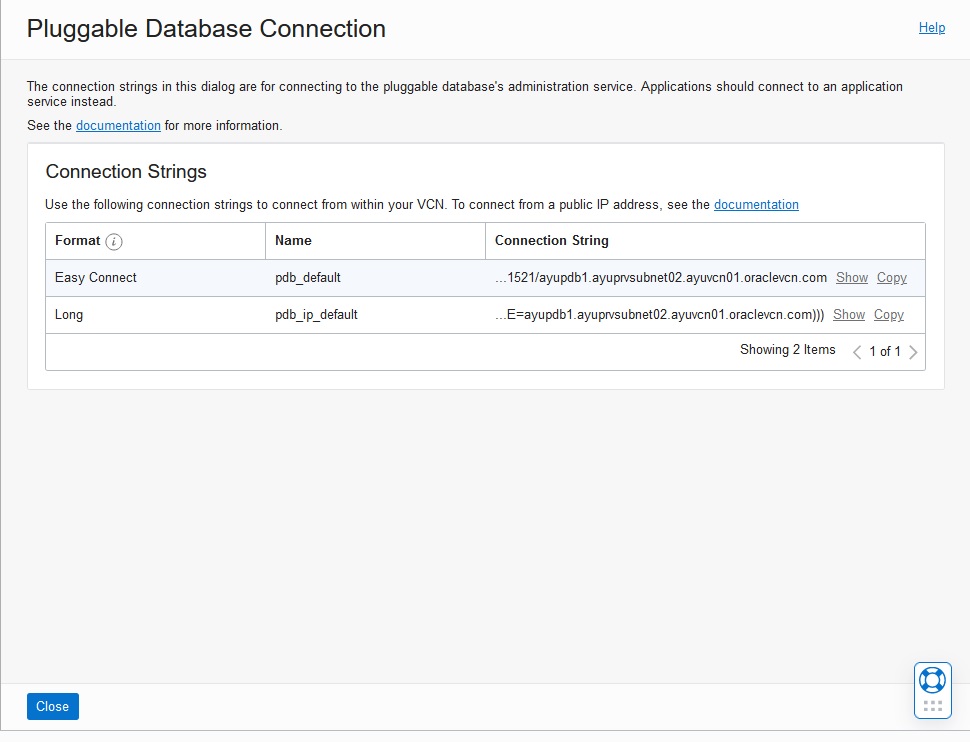Viewport: 970px width, 742px height.
Task: Open the Help link in the header
Action: click(x=931, y=28)
